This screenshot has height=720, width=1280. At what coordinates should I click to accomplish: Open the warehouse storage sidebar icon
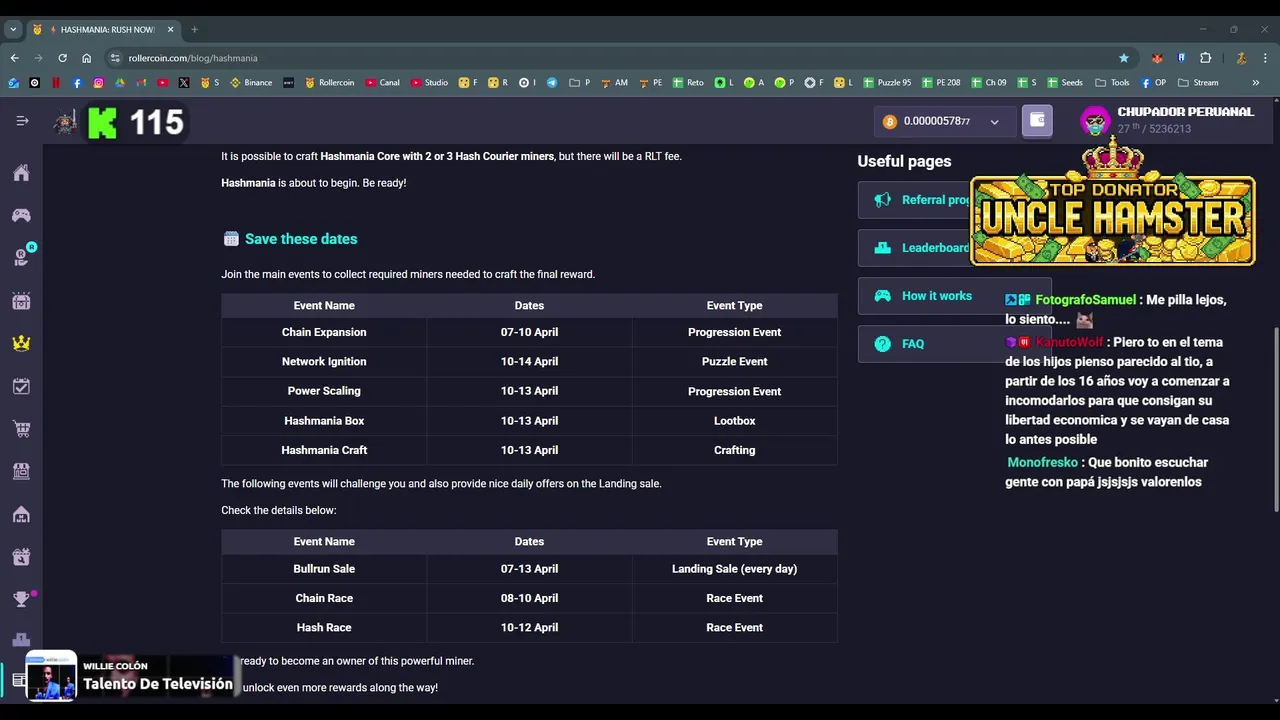coord(21,514)
